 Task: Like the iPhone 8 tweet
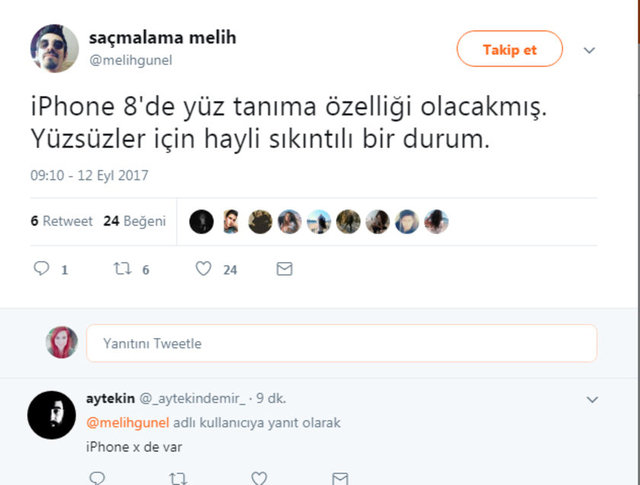tap(203, 269)
